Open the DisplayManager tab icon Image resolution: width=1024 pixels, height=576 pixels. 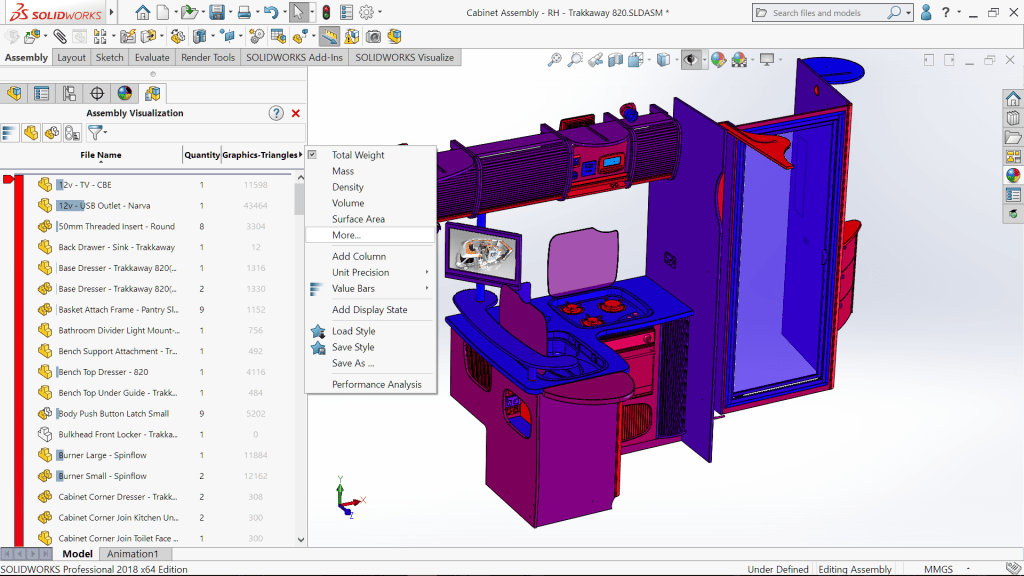[x=125, y=94]
